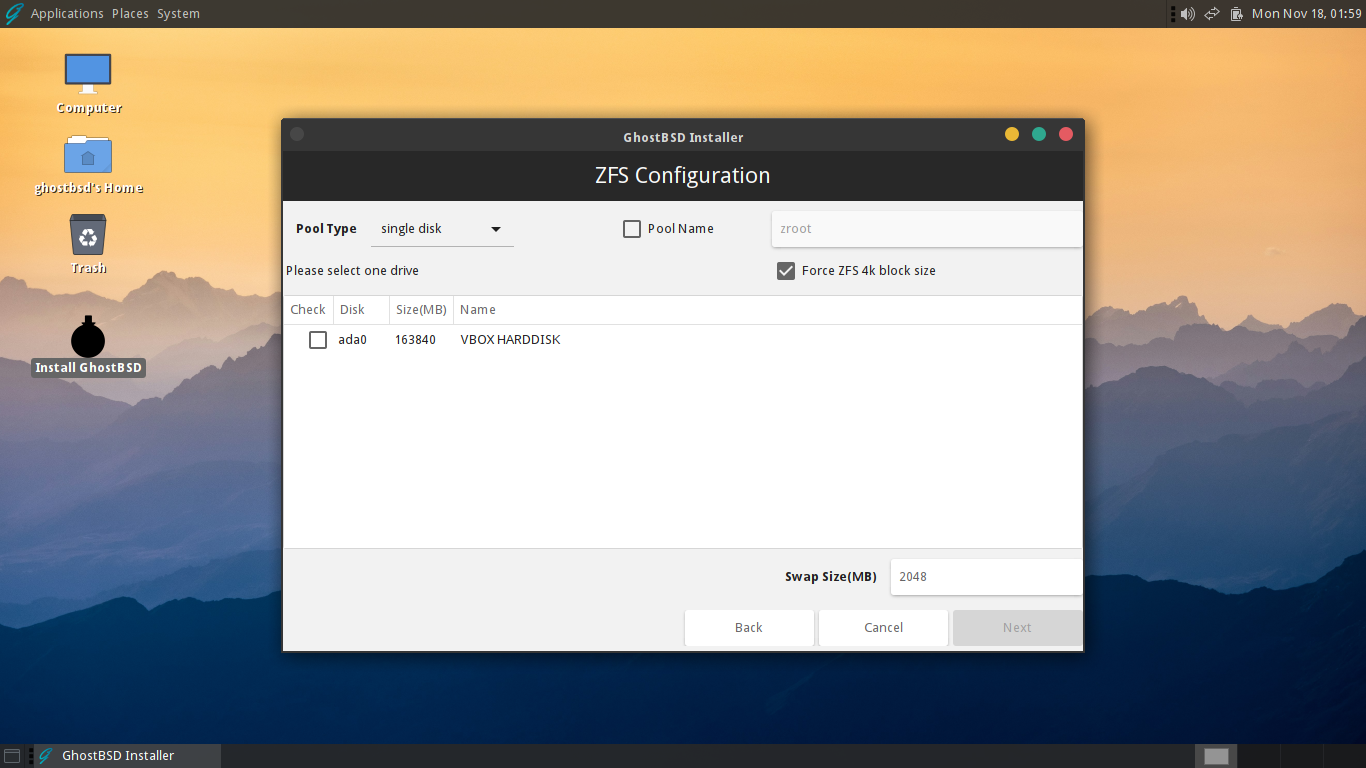Image resolution: width=1366 pixels, height=768 pixels.
Task: Click the Cancel button
Action: tap(883, 628)
